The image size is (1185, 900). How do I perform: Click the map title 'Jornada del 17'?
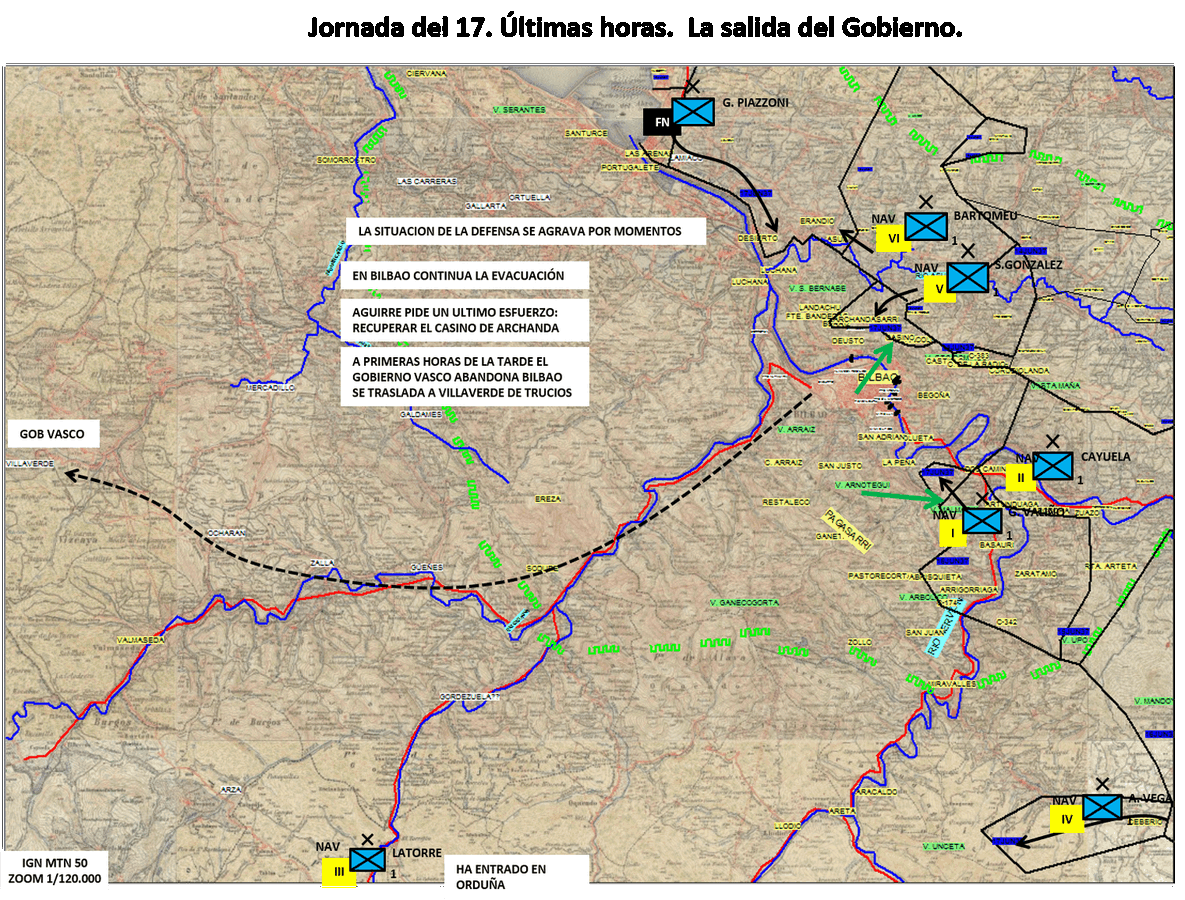[634, 28]
